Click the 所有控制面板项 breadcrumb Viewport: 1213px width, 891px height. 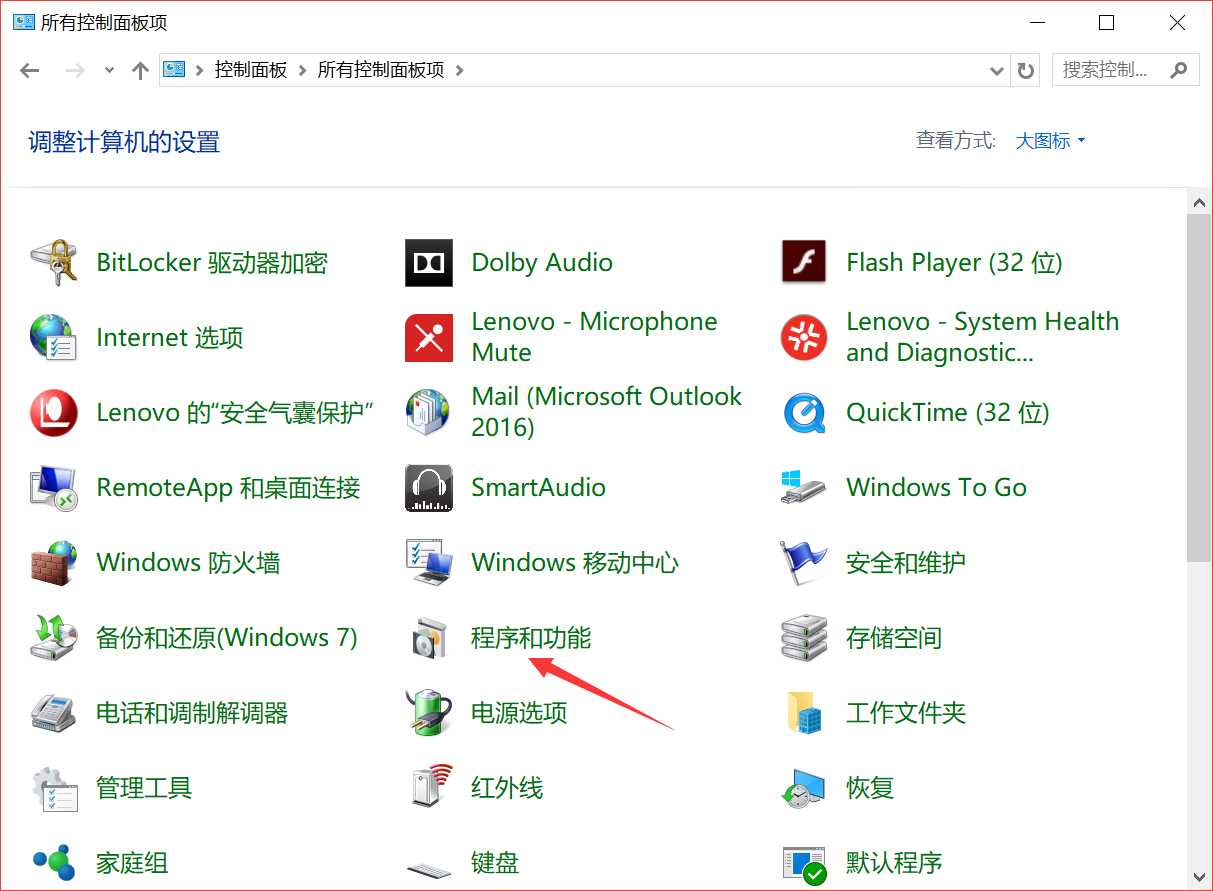381,71
